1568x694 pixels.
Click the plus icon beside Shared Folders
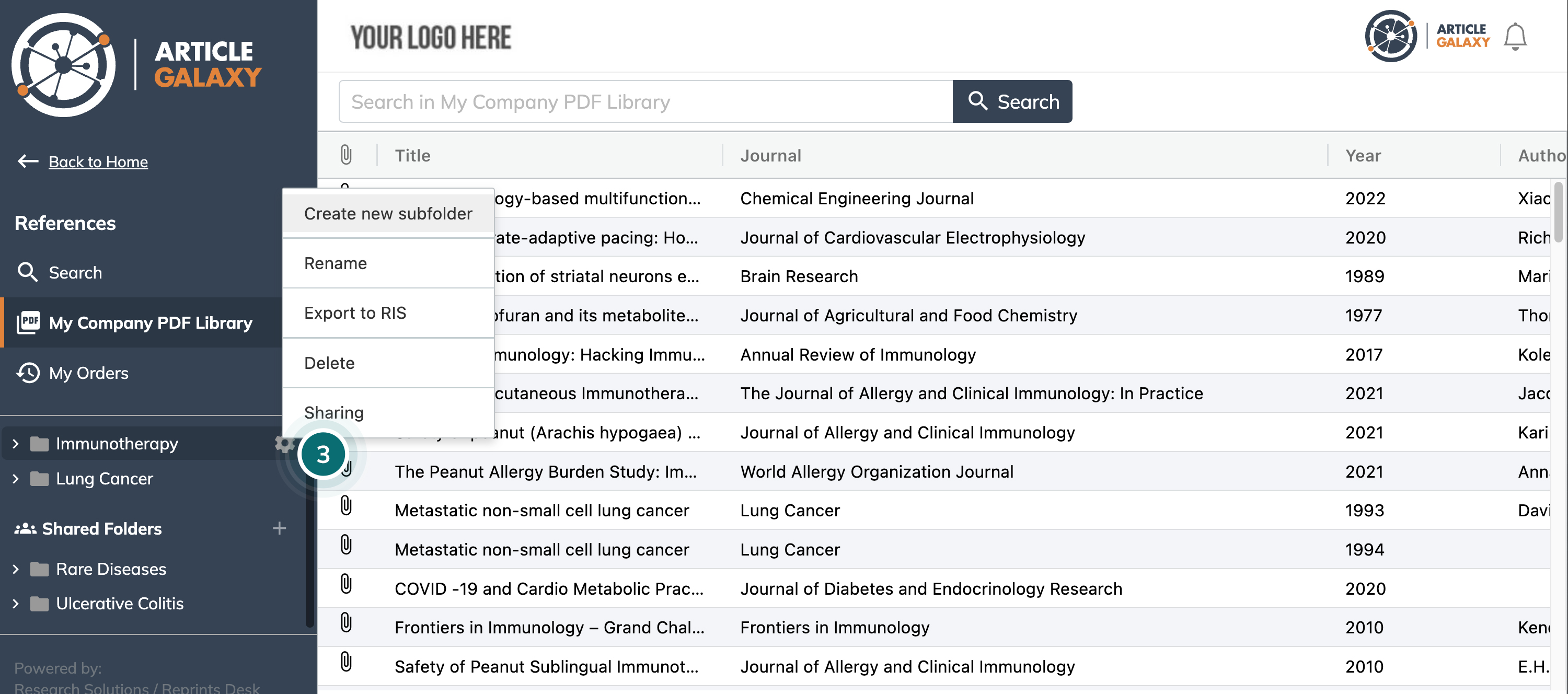click(280, 528)
